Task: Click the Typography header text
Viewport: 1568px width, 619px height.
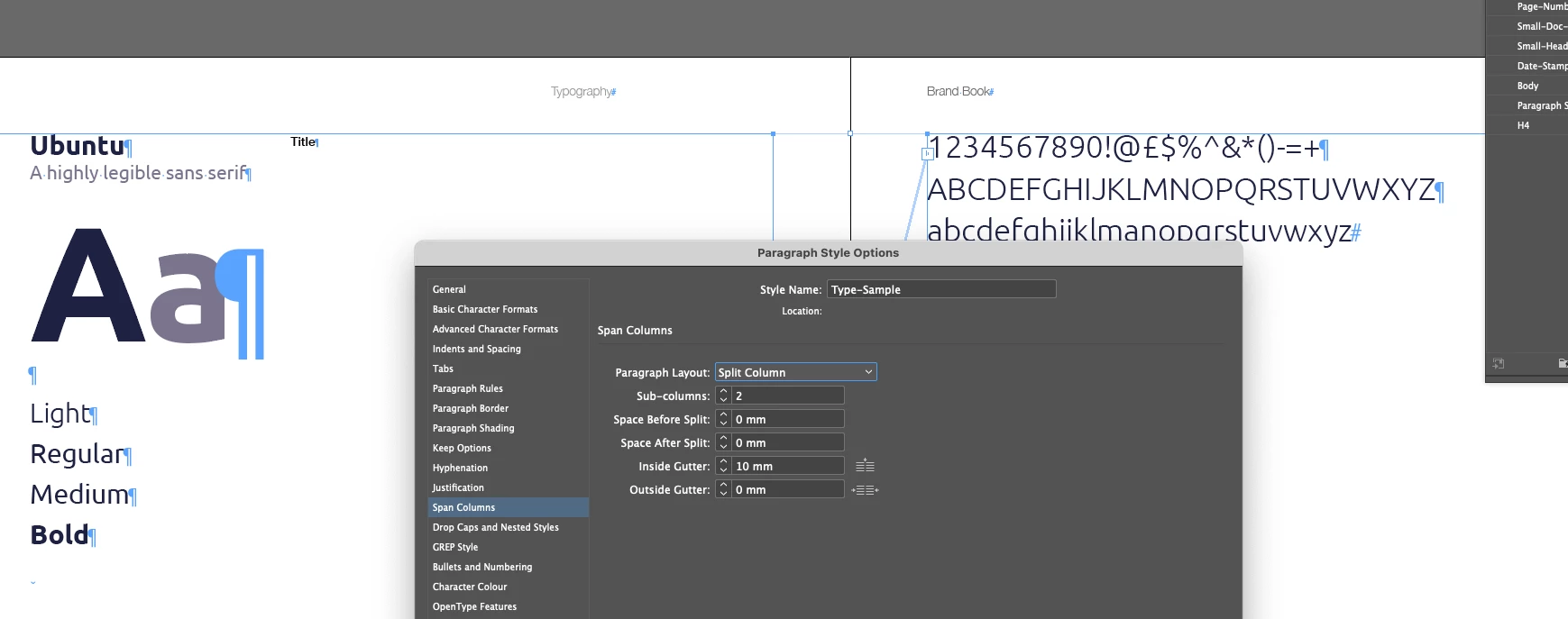Action: pos(581,92)
